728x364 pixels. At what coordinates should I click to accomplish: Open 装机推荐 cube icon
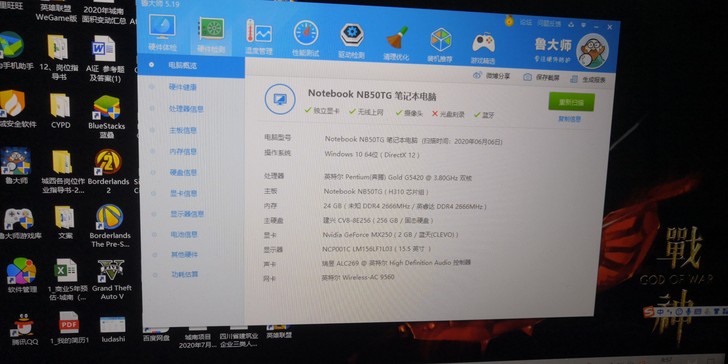(440, 44)
